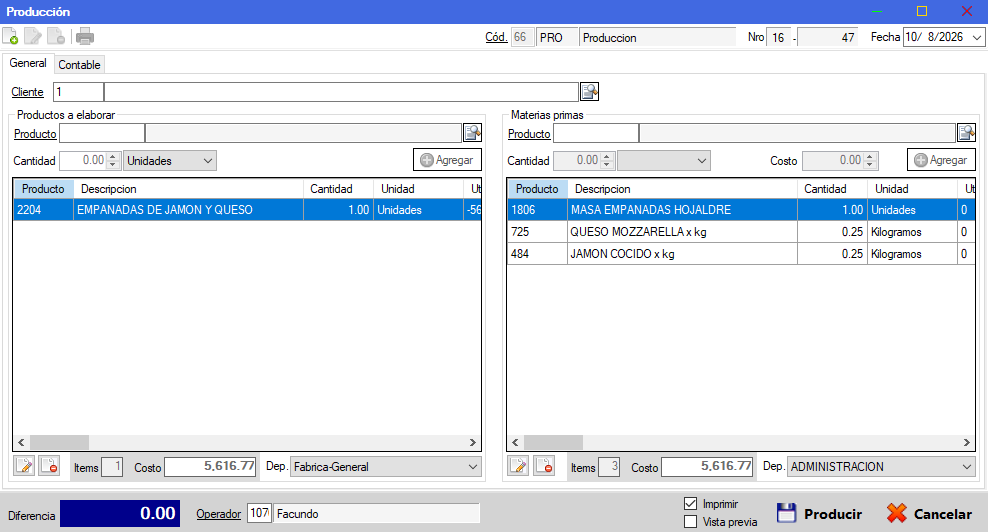This screenshot has width=988, height=532.
Task: Click the Cliente link label
Action: coord(27,92)
